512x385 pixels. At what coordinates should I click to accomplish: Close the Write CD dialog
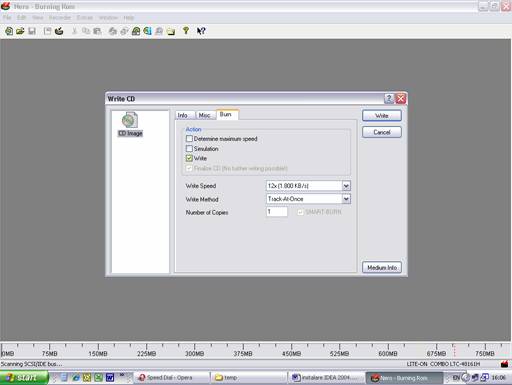pyautogui.click(x=401, y=99)
